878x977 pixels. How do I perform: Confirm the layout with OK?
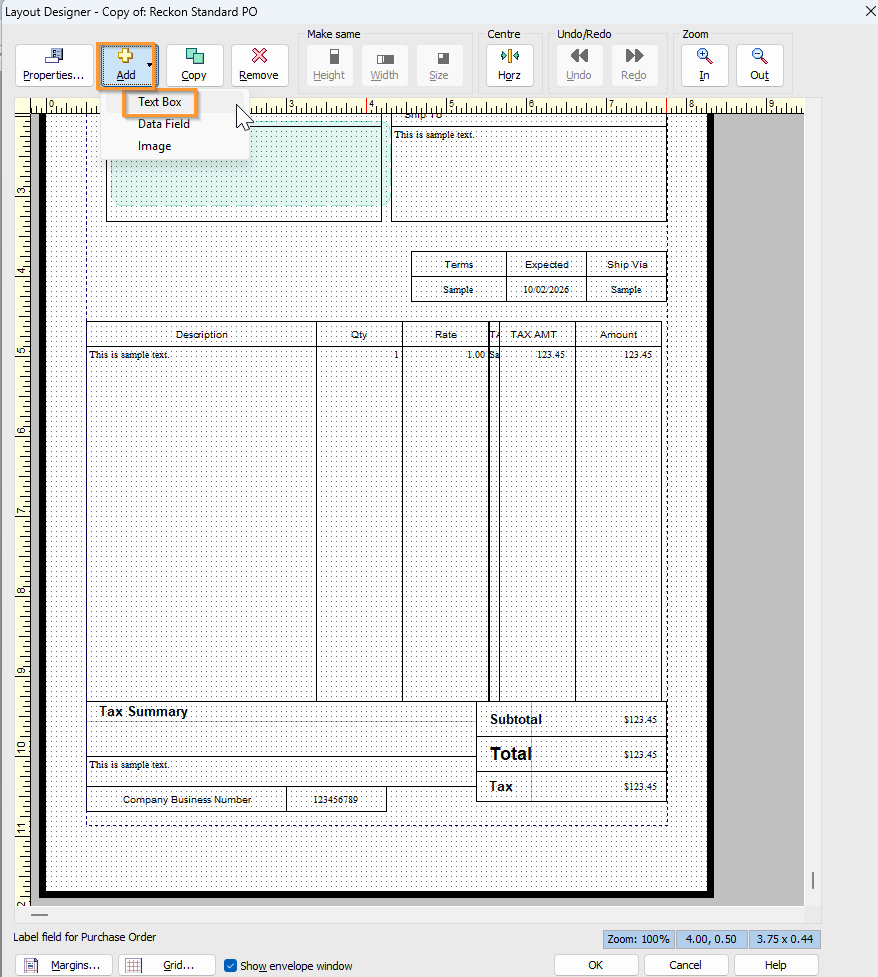(596, 965)
